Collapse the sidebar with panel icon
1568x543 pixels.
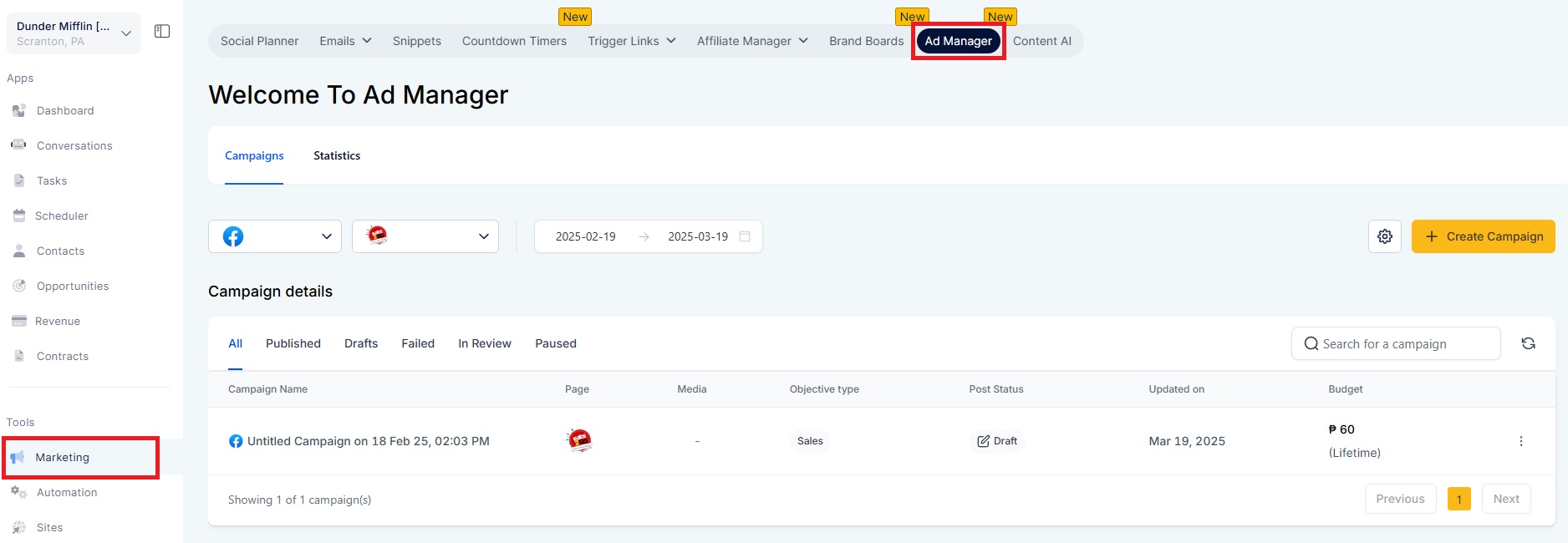point(162,31)
